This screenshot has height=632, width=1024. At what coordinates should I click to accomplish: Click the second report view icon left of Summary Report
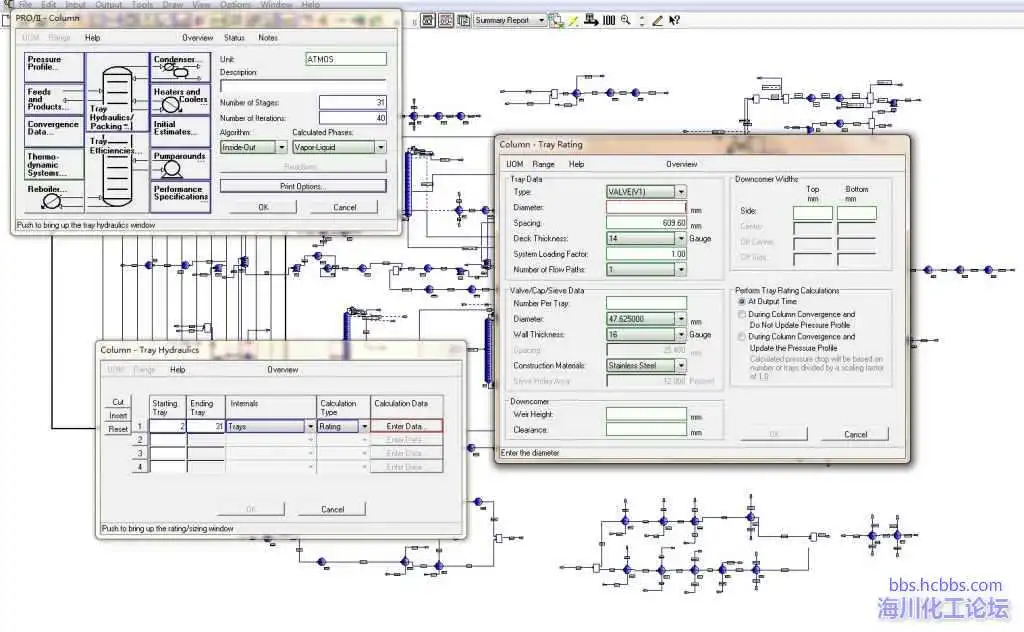(446, 20)
